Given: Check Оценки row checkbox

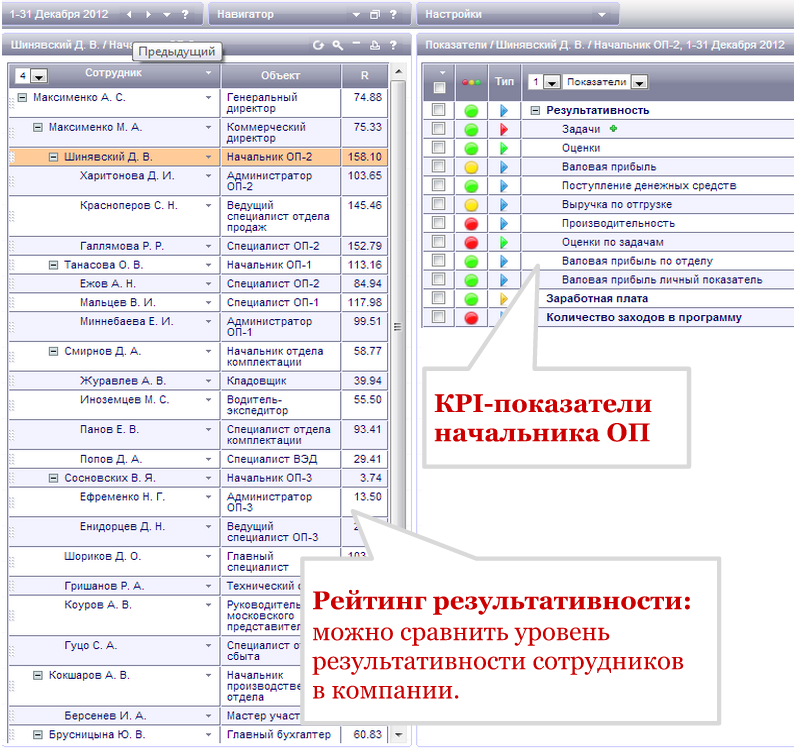Looking at the screenshot, I should 438,148.
